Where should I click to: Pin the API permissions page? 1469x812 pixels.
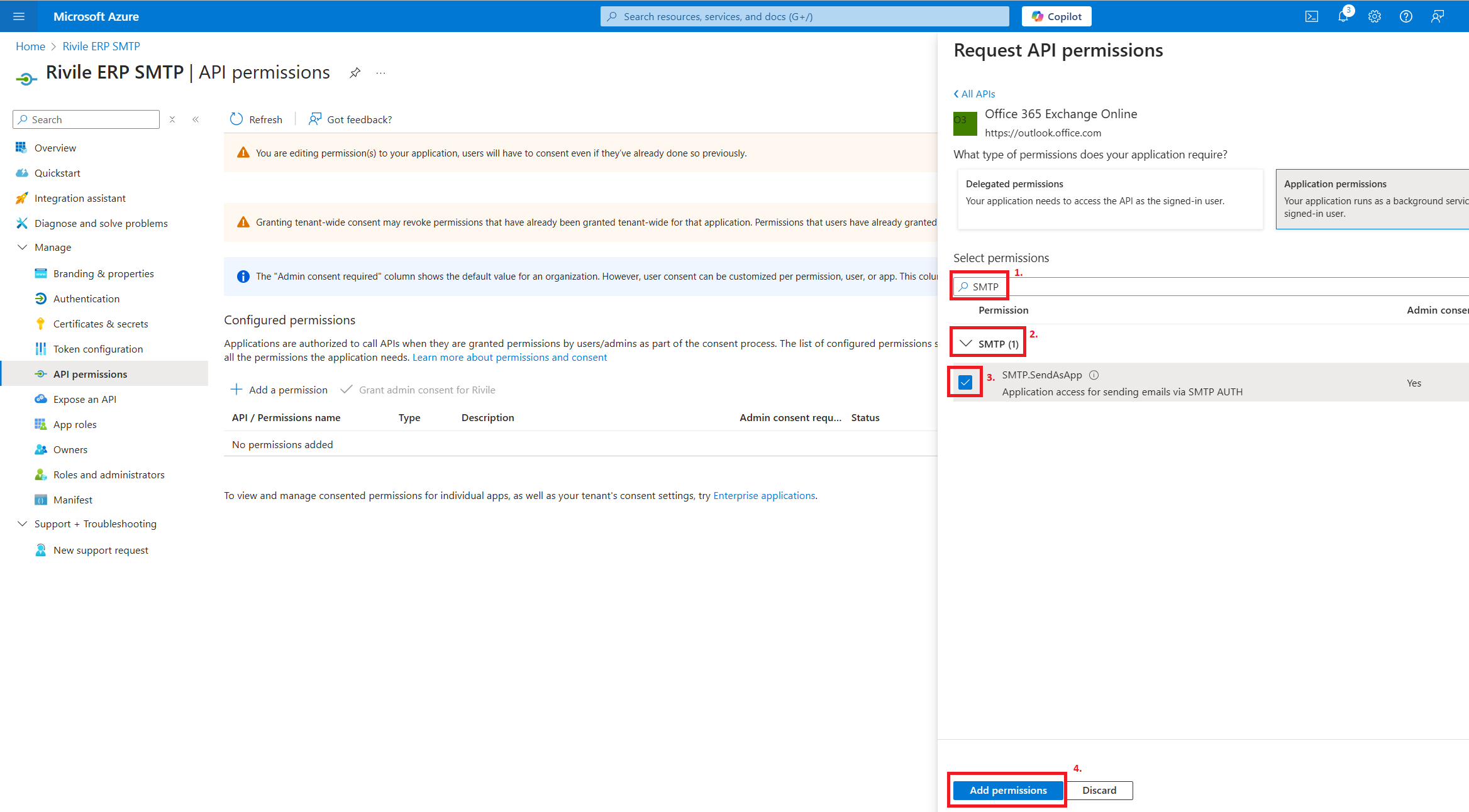pyautogui.click(x=355, y=73)
